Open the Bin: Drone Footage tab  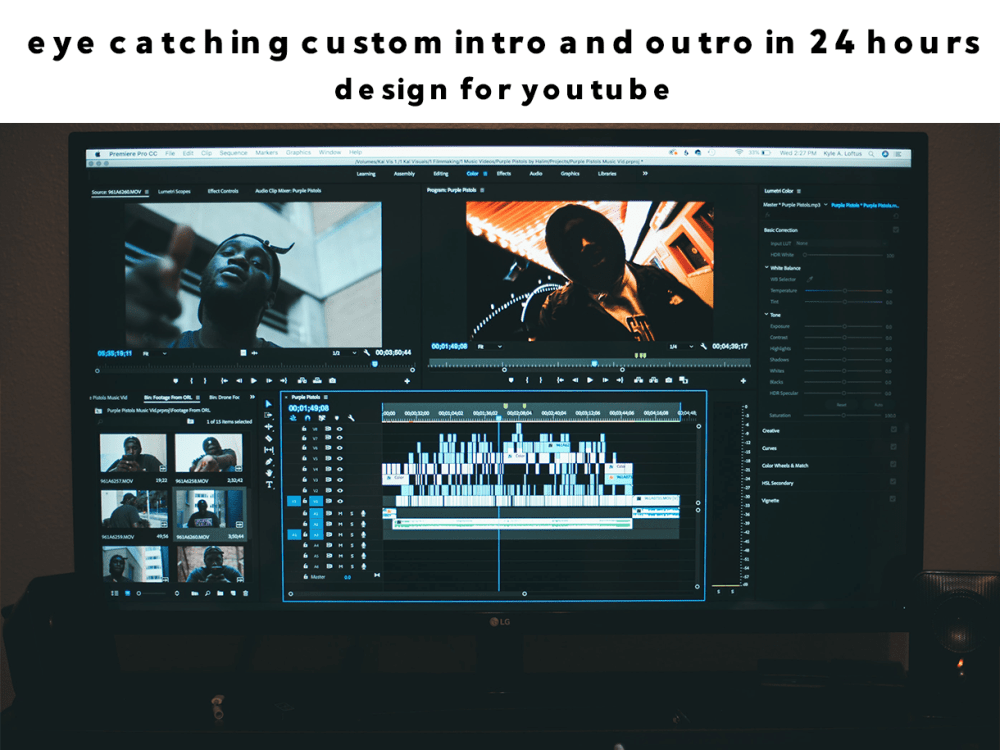coord(224,397)
